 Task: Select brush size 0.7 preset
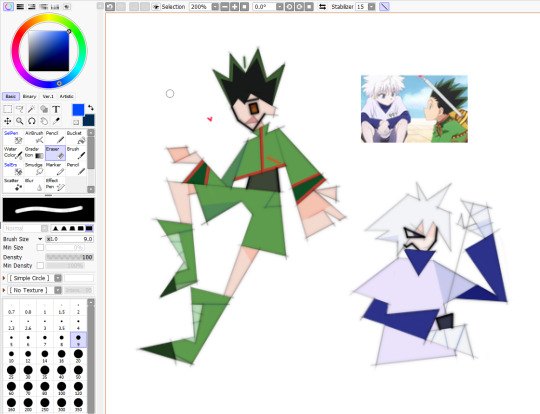[11, 308]
